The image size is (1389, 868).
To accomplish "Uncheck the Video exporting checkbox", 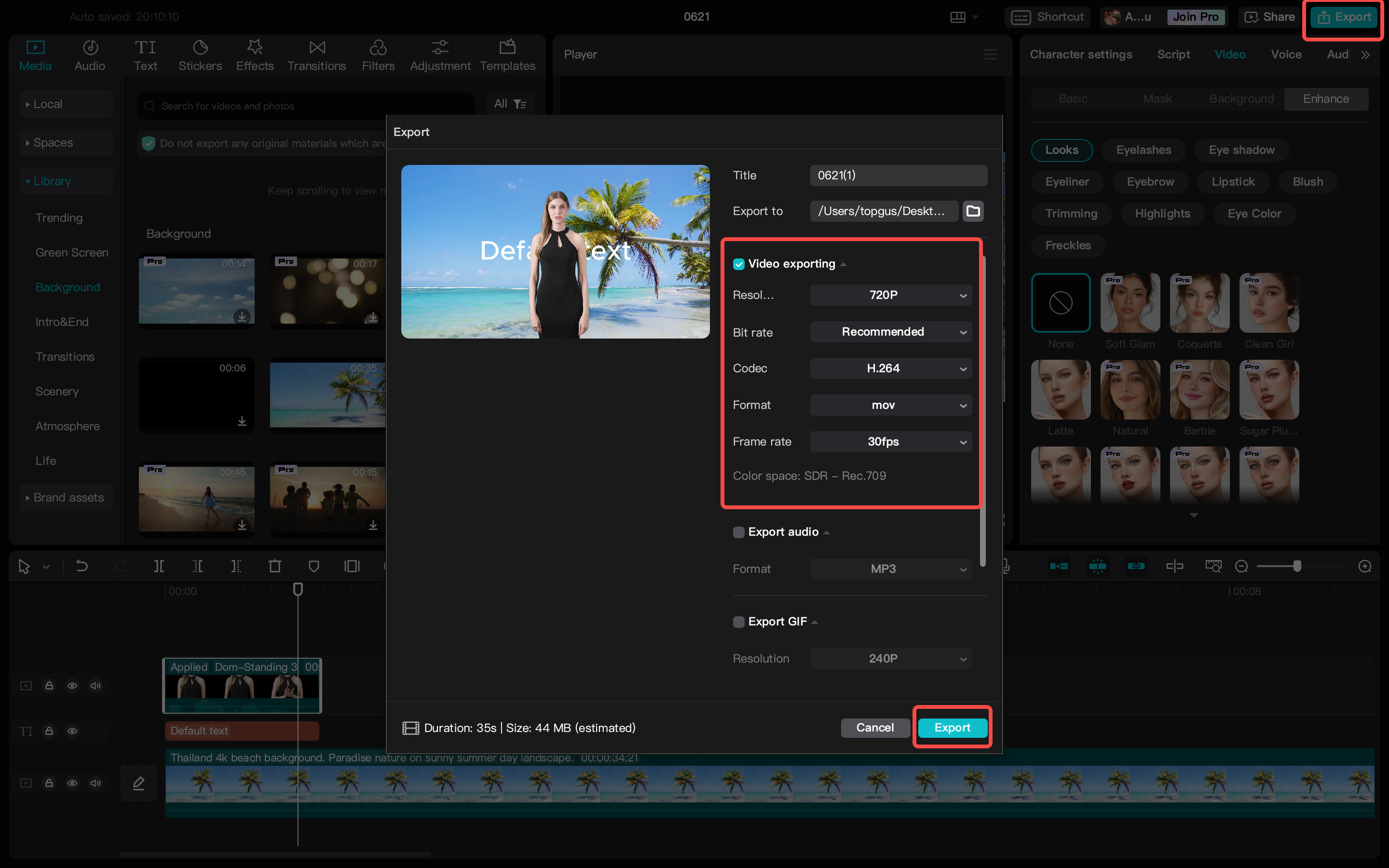I will [739, 264].
